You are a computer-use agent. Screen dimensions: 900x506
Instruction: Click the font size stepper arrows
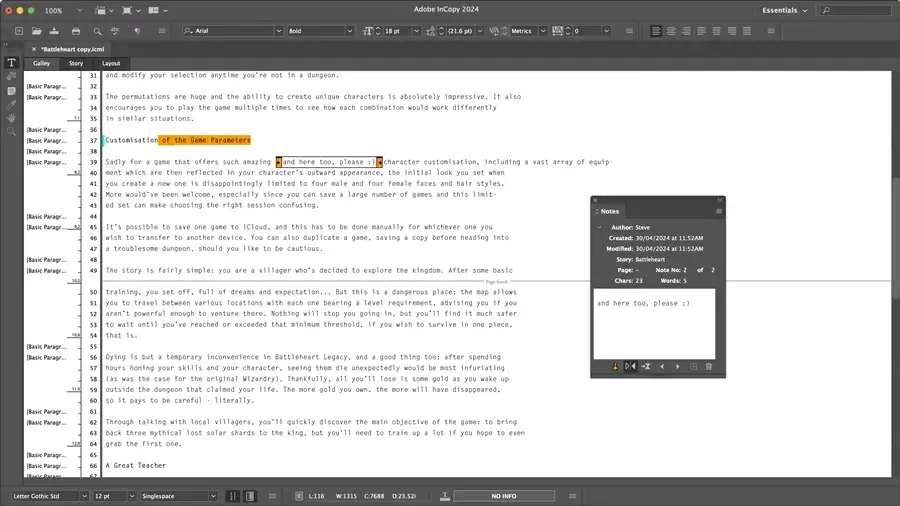pos(378,31)
